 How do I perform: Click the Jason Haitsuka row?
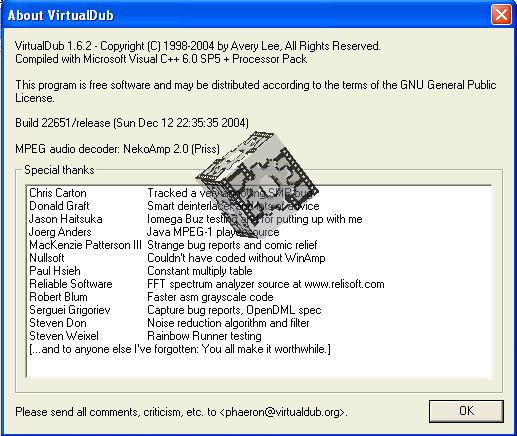(258, 219)
